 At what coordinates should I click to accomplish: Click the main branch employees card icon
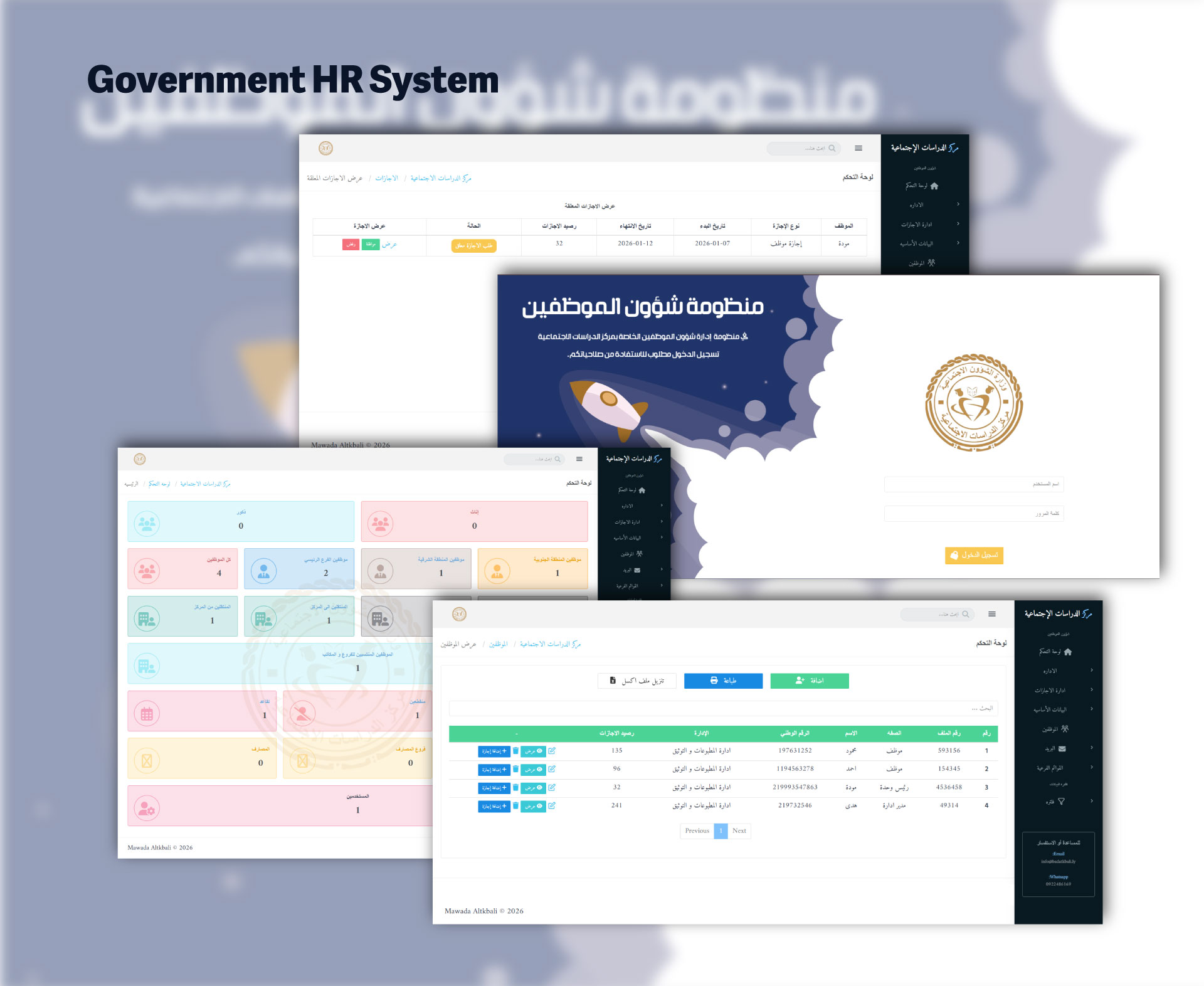263,571
